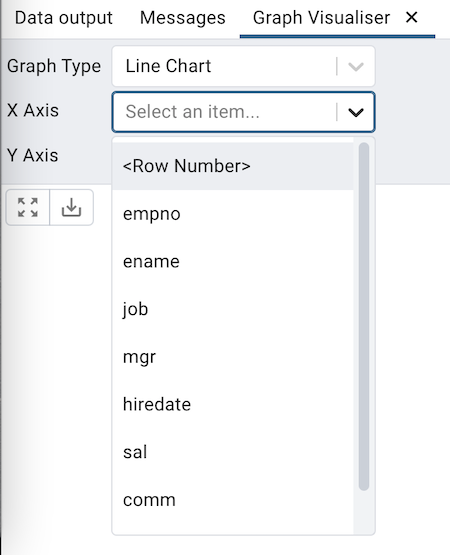The height and width of the screenshot is (555, 450).
Task: Pick the sal column option
Action: click(x=233, y=452)
